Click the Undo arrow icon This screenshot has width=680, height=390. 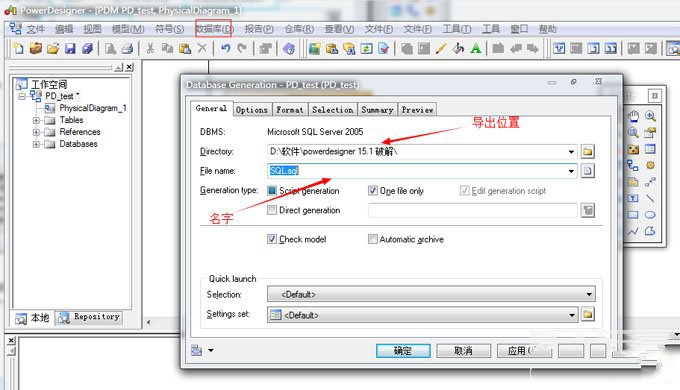pyautogui.click(x=226, y=49)
